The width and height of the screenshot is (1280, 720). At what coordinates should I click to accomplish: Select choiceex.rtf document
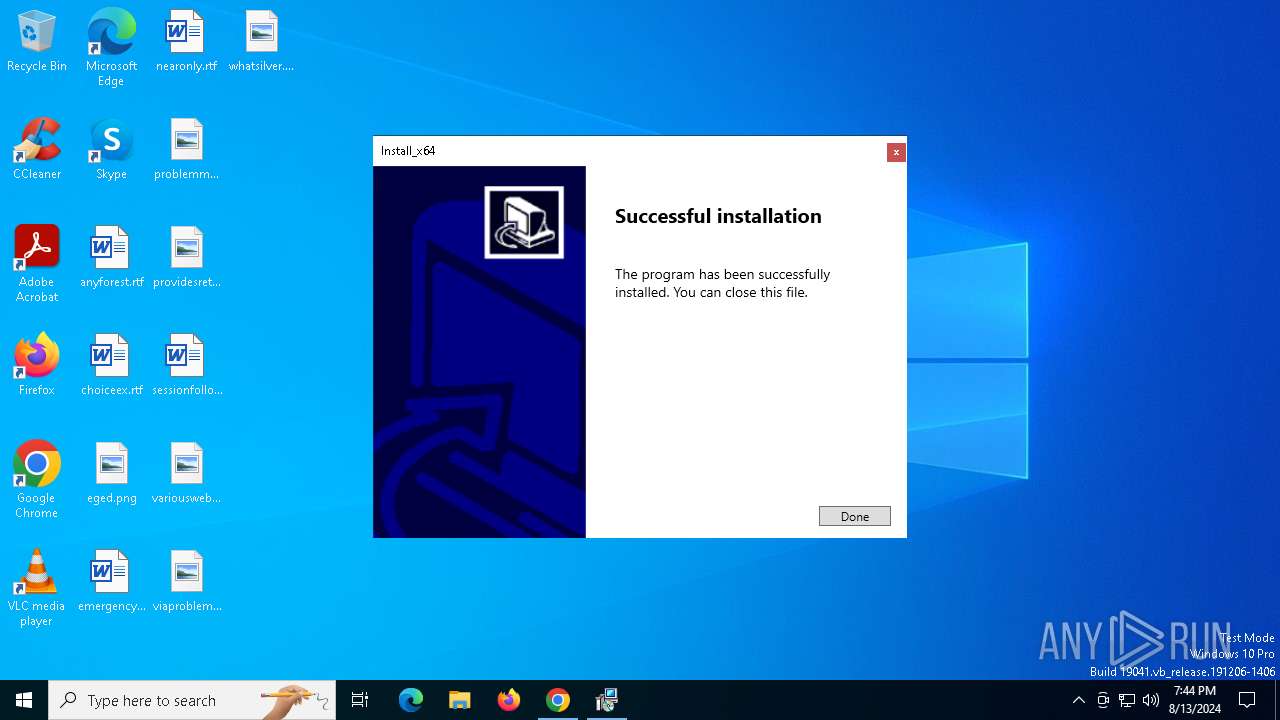click(111, 366)
